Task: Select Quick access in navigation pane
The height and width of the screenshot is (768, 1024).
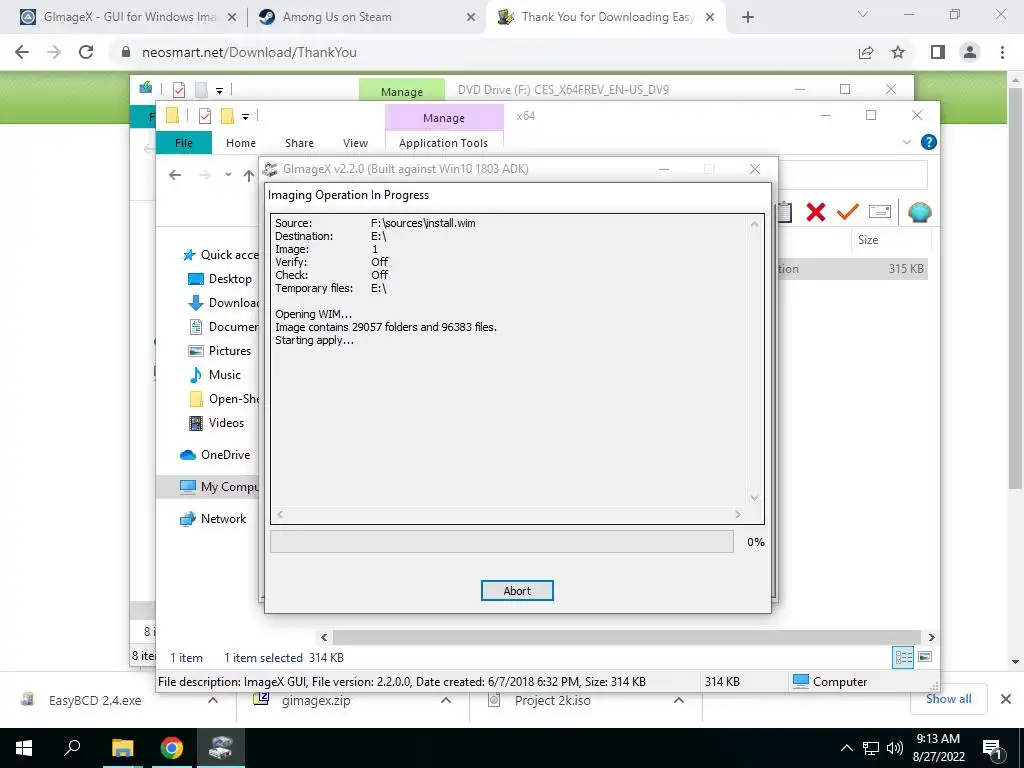Action: click(x=220, y=255)
